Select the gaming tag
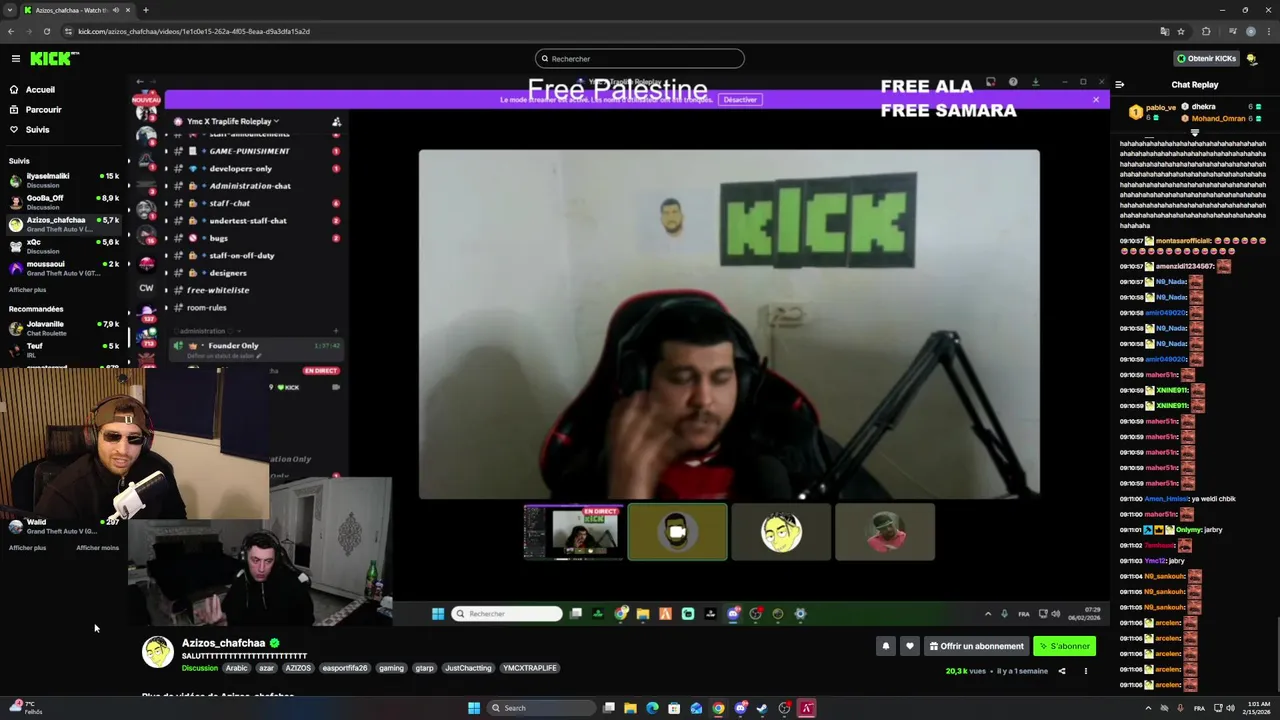This screenshot has height=720, width=1280. click(x=391, y=668)
